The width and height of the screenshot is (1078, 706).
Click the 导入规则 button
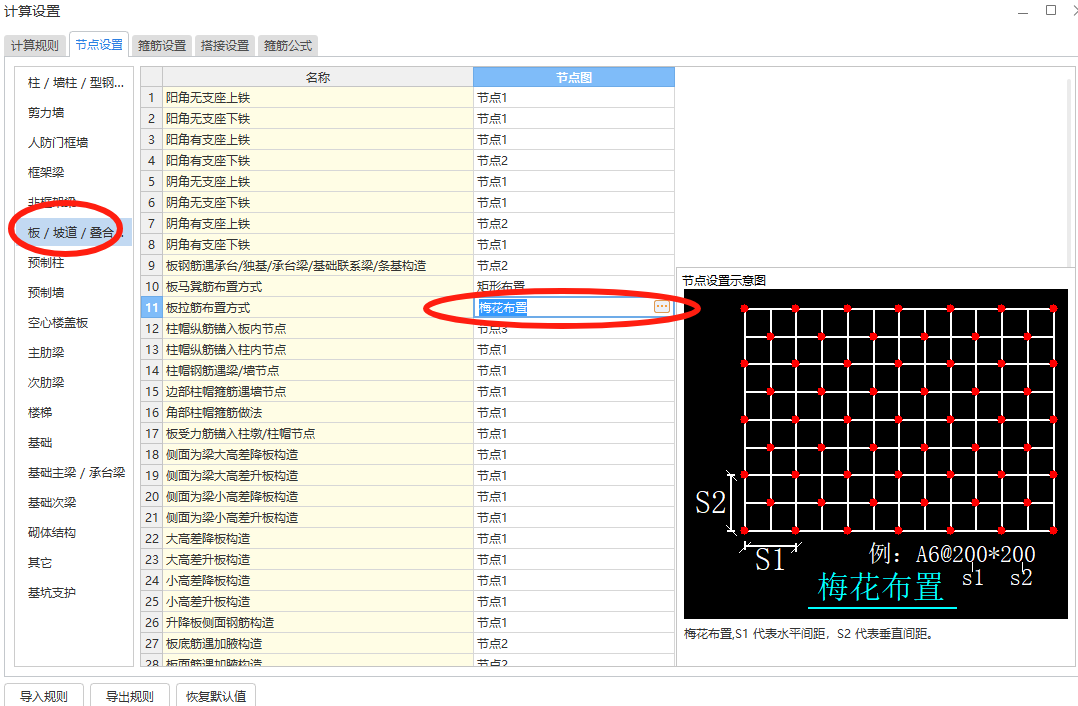coord(44,696)
